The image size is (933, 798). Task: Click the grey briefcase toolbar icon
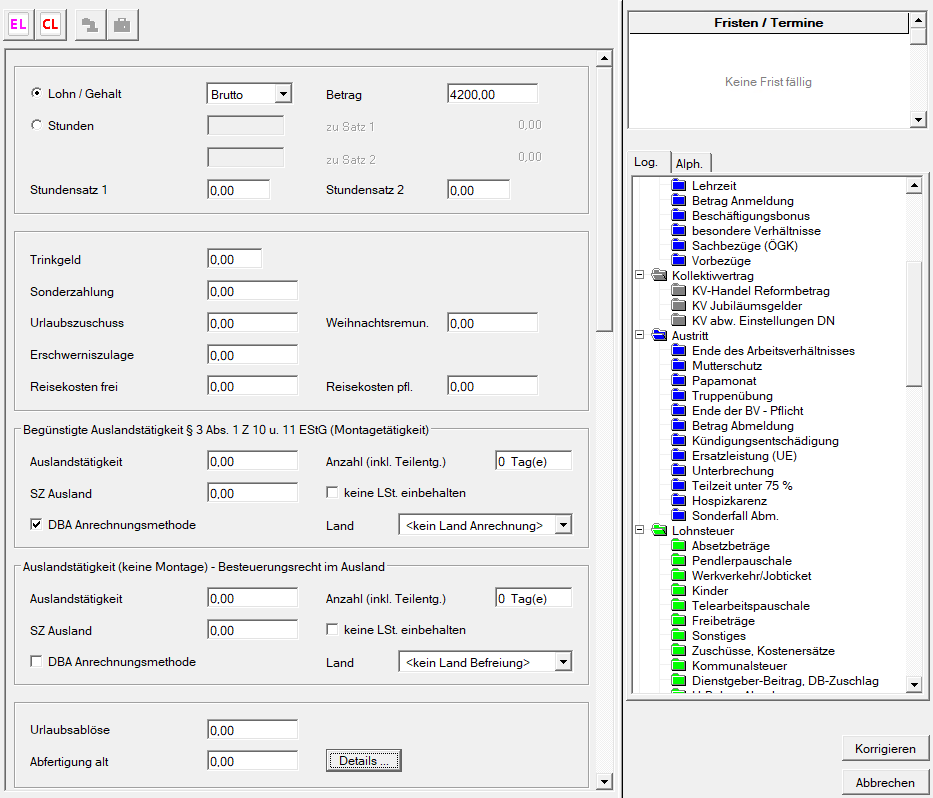(122, 25)
